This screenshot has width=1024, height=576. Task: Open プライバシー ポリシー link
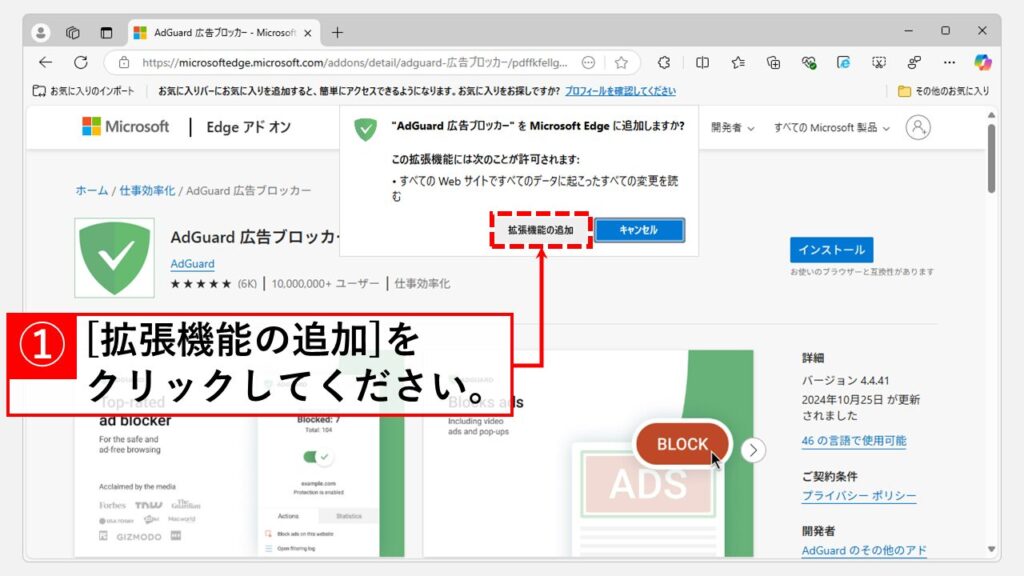click(859, 496)
